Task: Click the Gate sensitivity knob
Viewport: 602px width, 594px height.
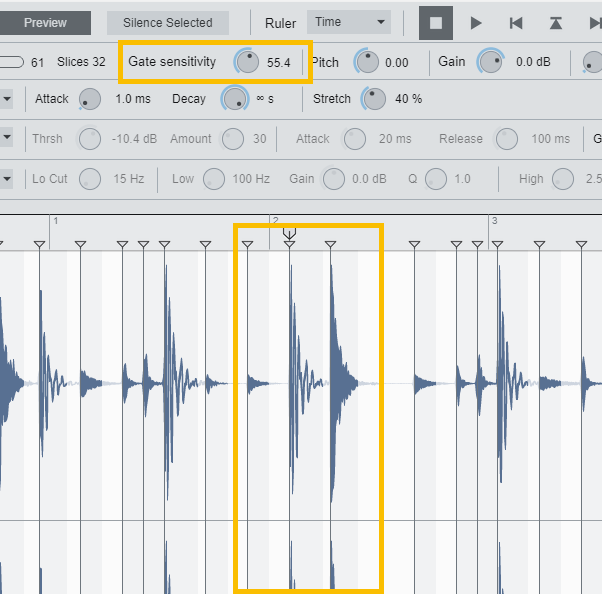Action: [x=246, y=62]
